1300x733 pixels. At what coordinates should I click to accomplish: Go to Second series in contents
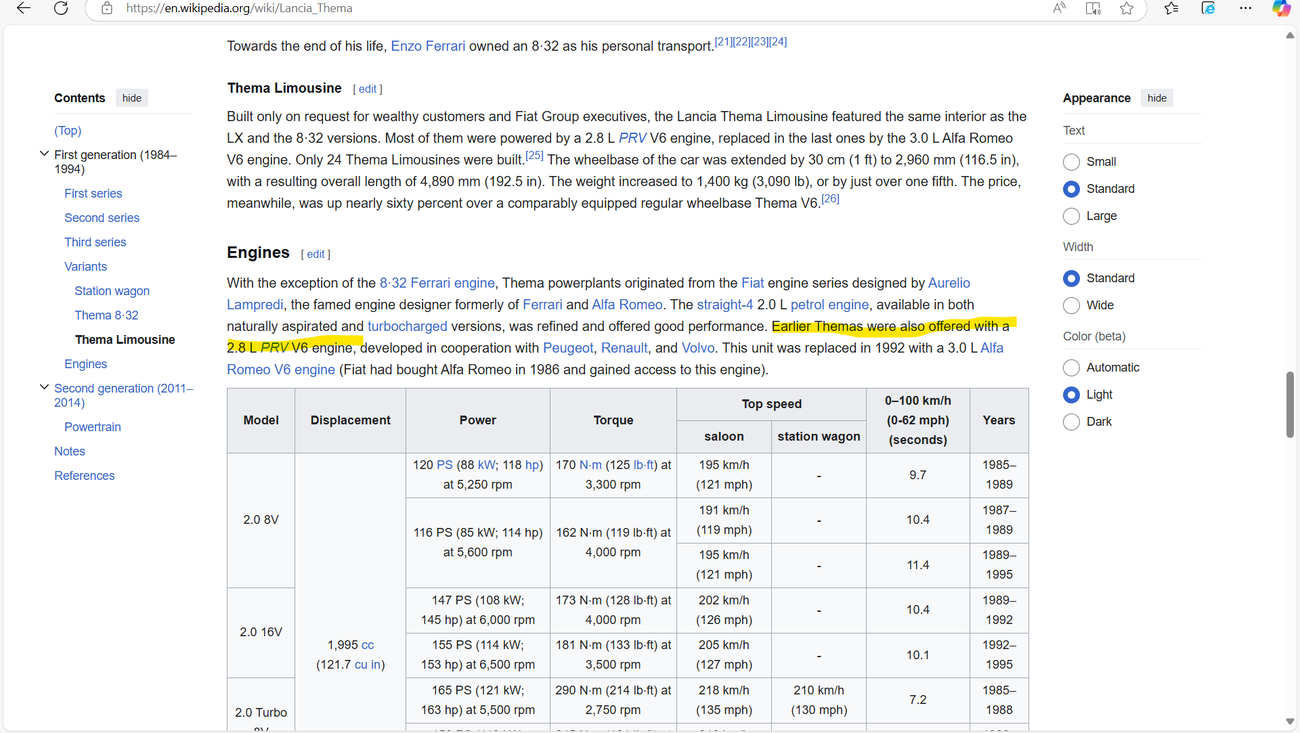102,218
